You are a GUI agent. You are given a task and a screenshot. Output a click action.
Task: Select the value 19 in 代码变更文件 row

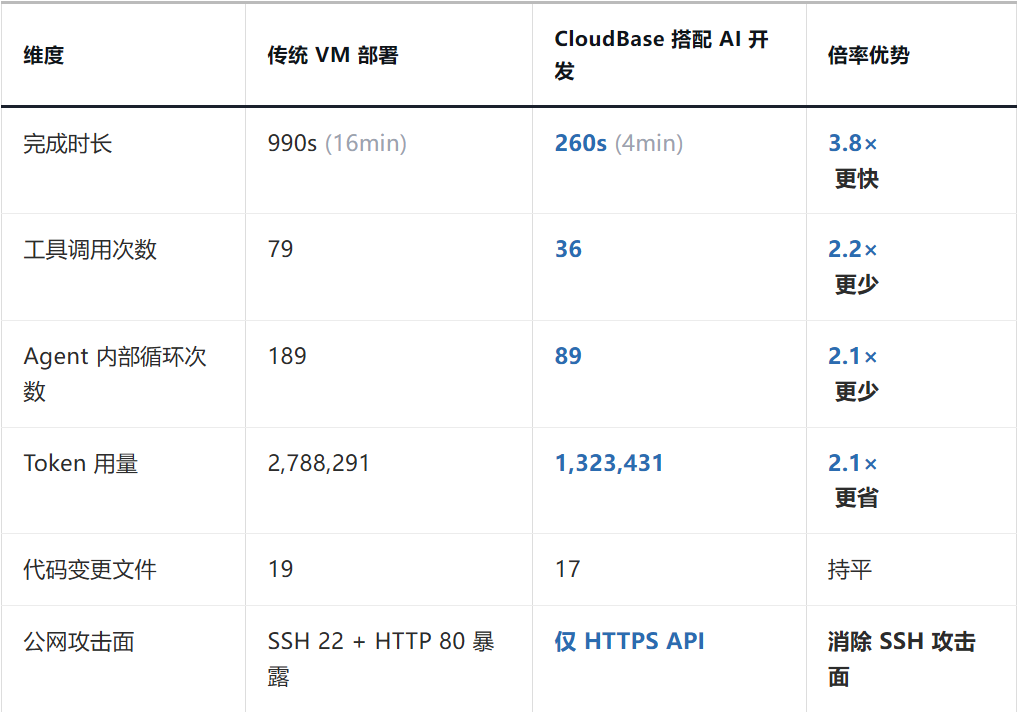(x=281, y=569)
